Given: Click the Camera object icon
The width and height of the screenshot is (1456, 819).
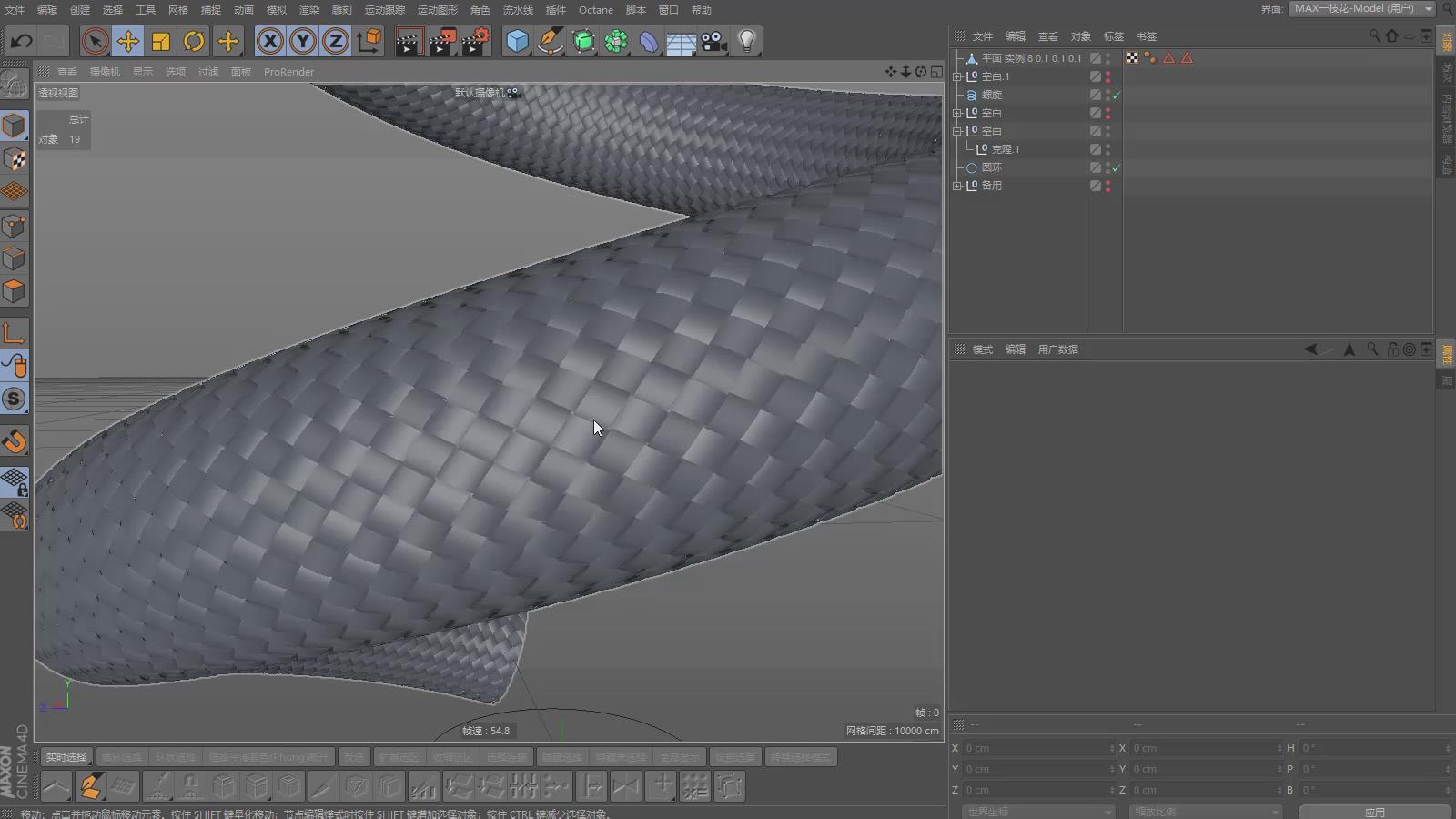Looking at the screenshot, I should point(713,41).
